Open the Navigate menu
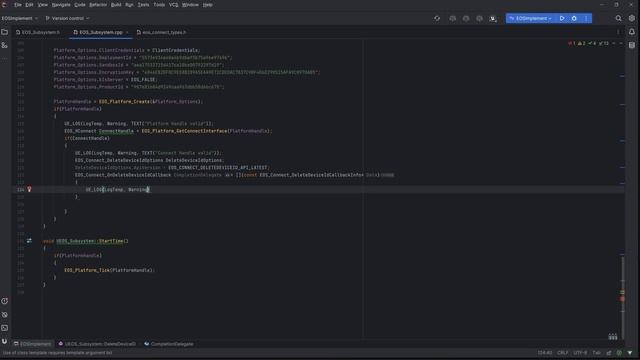This screenshot has height=360, width=640. click(61, 5)
